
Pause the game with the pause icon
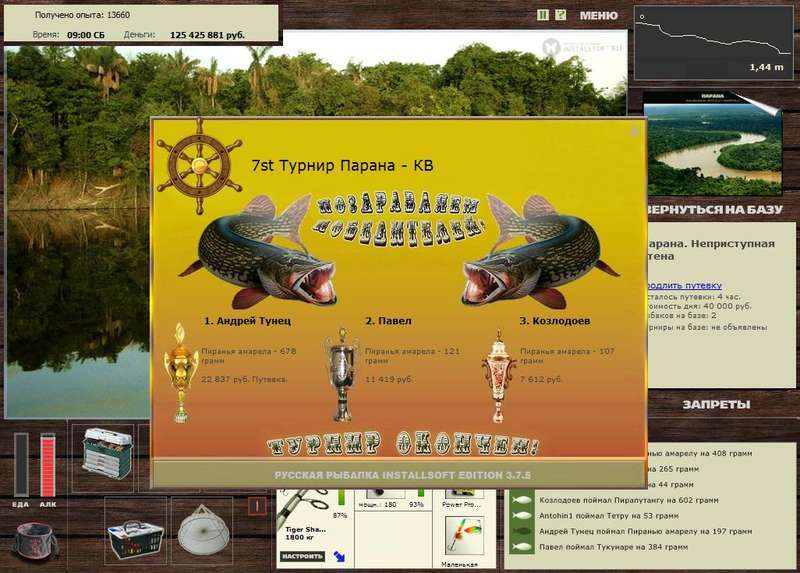coord(543,15)
